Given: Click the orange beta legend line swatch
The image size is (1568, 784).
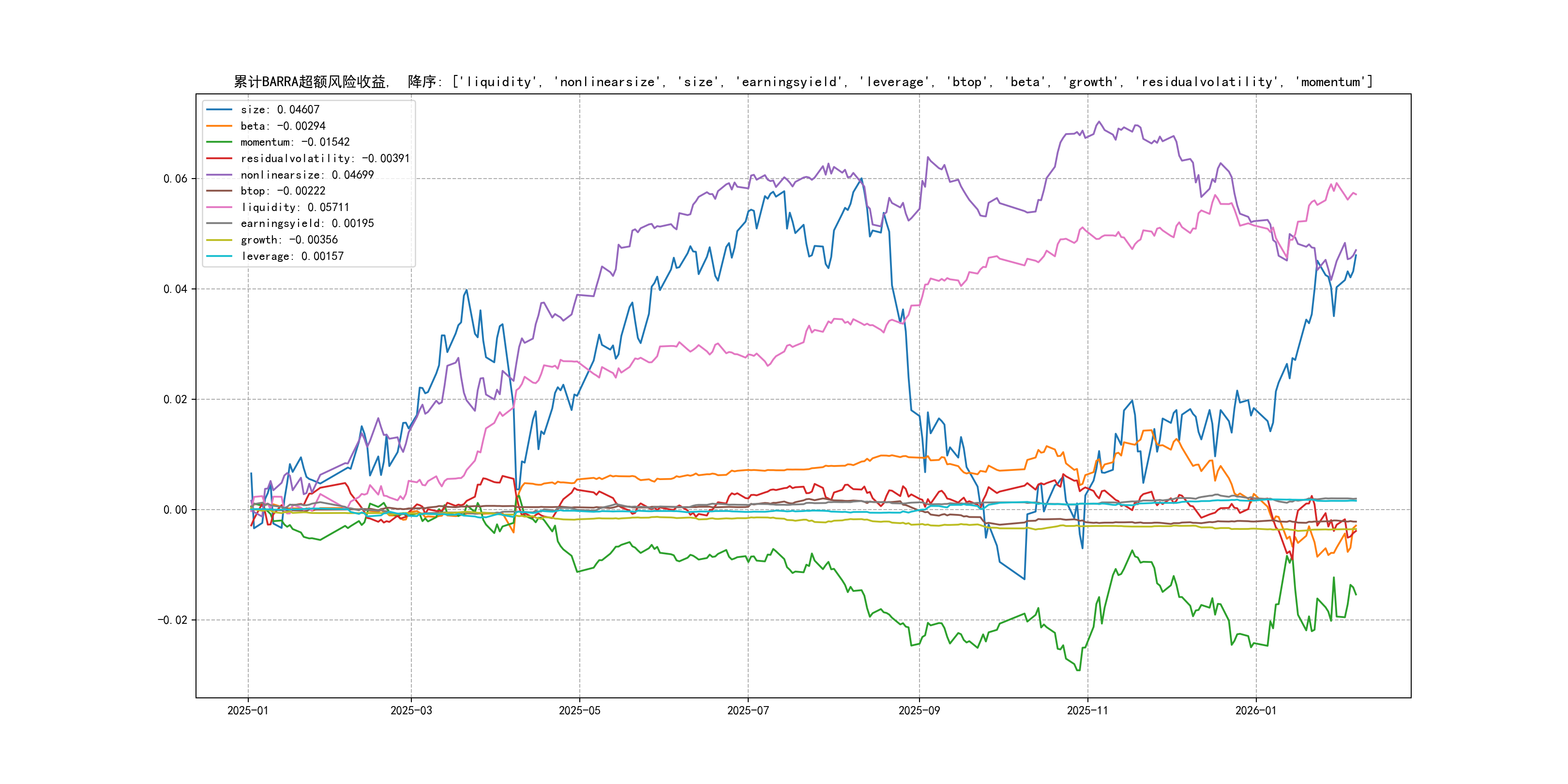Looking at the screenshot, I should 219,126.
